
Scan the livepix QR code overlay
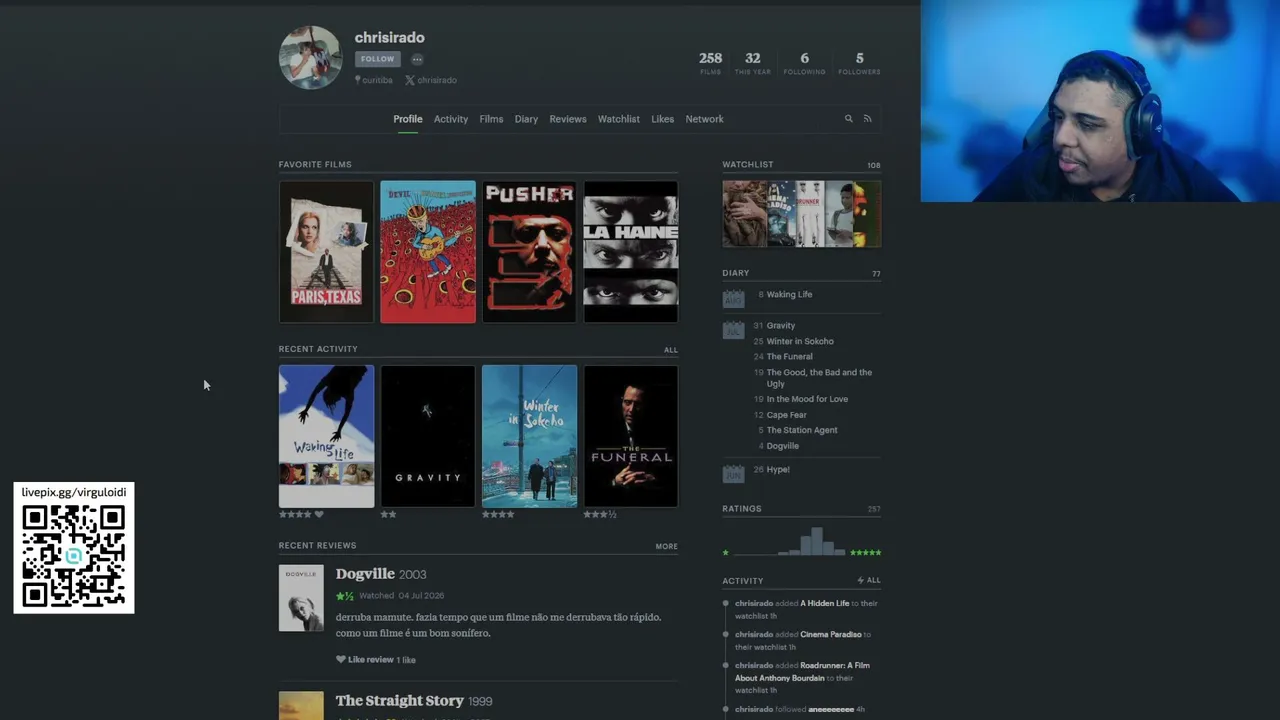pyautogui.click(x=74, y=557)
